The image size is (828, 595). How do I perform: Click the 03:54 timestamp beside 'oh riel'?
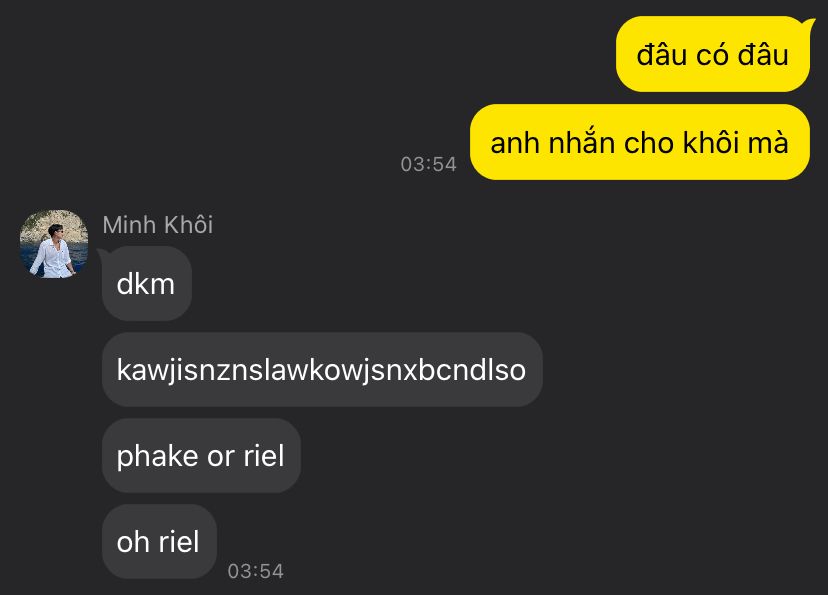[x=256, y=571]
